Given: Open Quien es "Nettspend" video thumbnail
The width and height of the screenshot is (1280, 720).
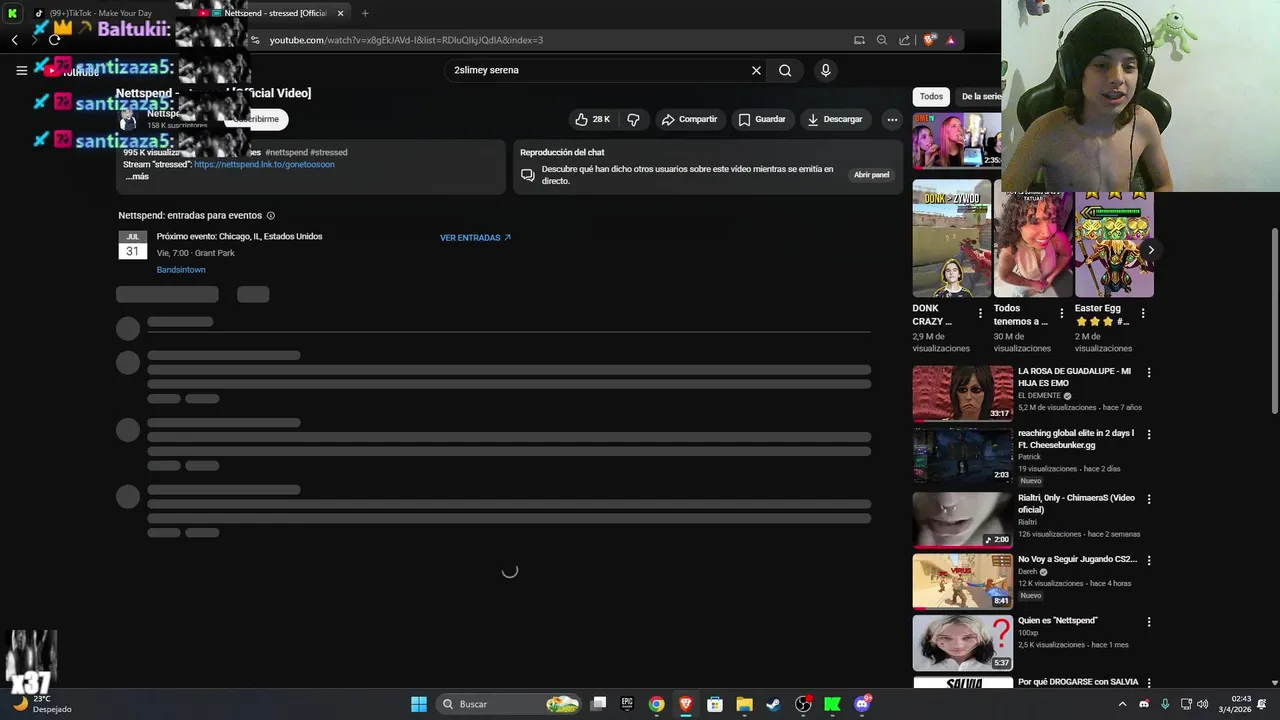Looking at the screenshot, I should [963, 643].
